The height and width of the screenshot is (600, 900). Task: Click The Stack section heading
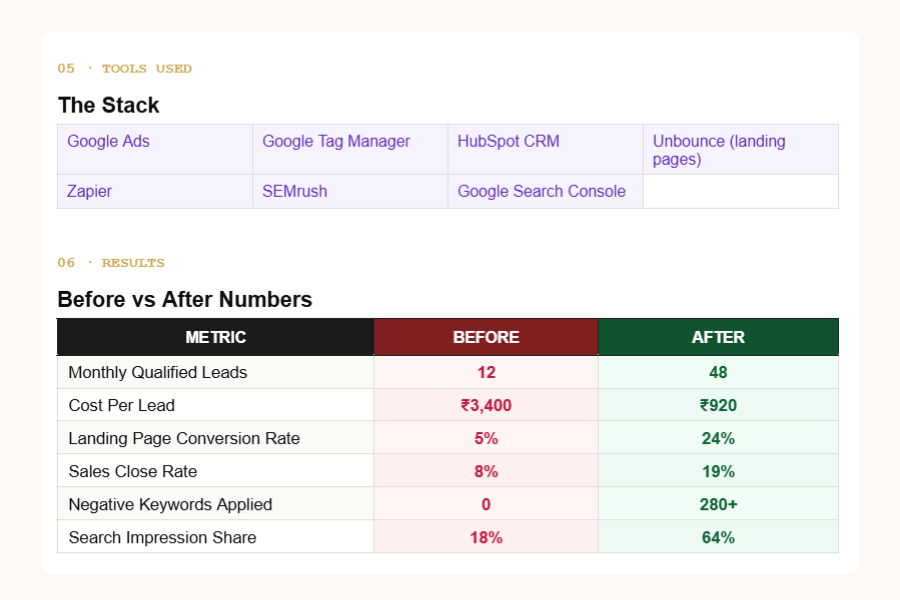[108, 105]
